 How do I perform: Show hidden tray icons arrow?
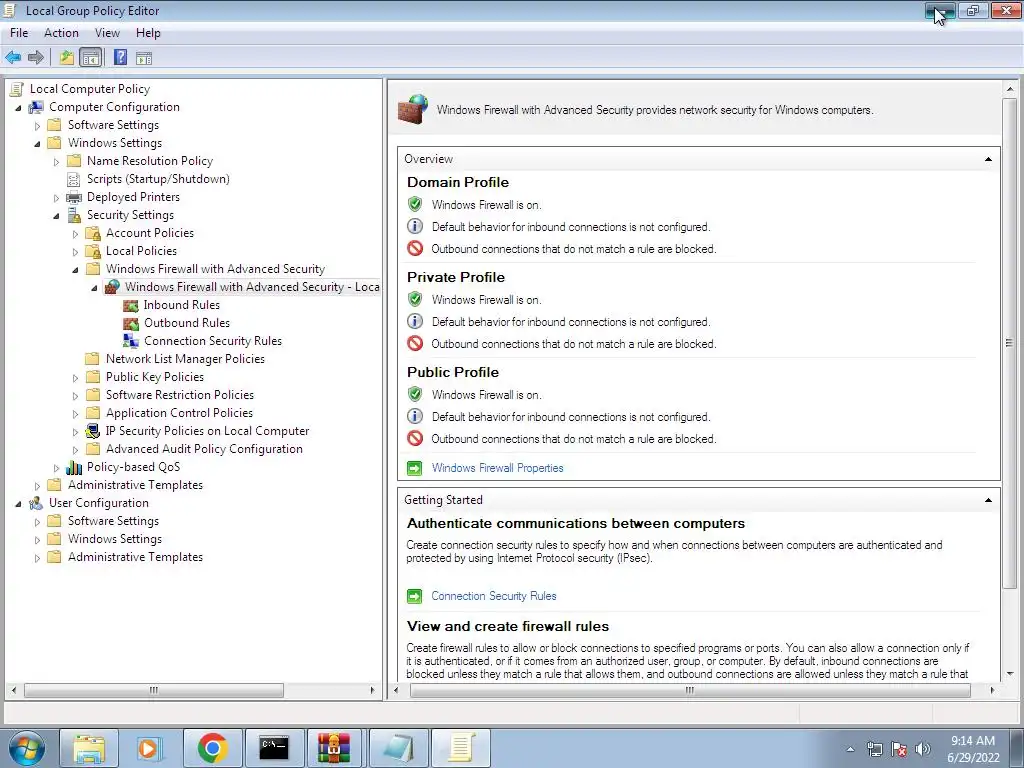(x=850, y=749)
